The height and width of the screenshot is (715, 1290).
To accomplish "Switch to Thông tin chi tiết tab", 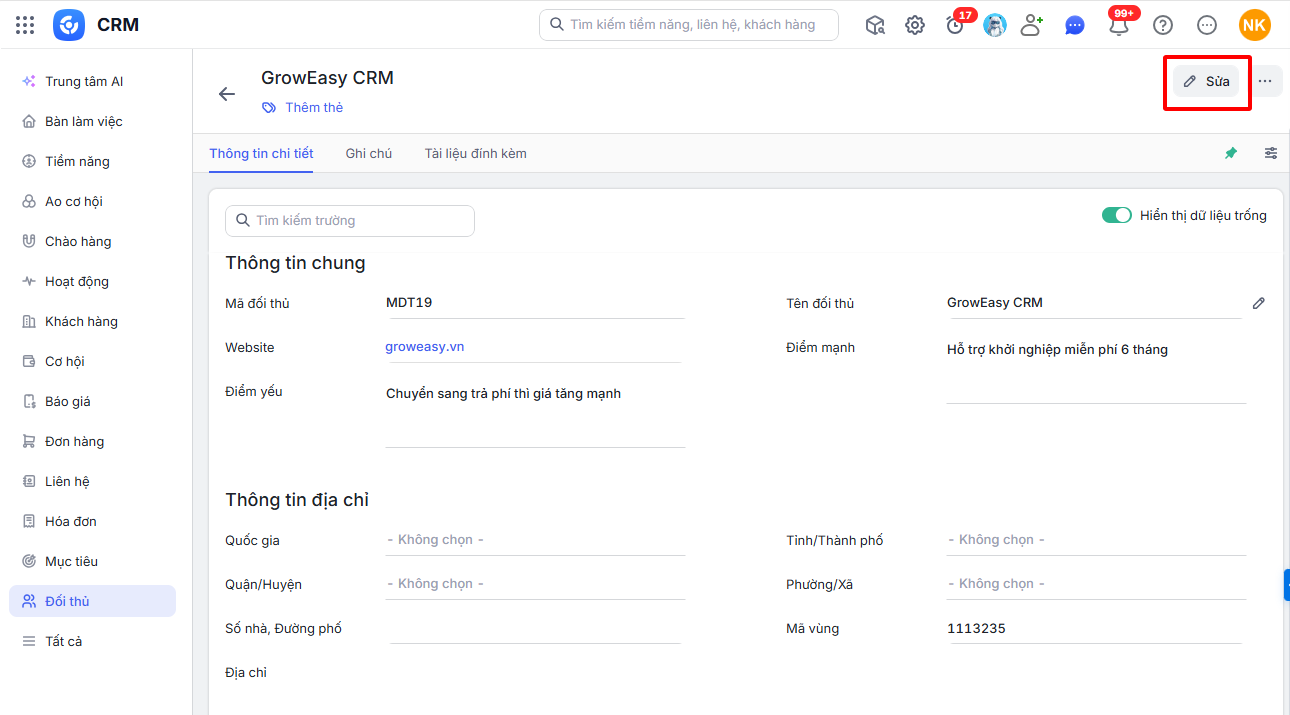I will pyautogui.click(x=261, y=153).
